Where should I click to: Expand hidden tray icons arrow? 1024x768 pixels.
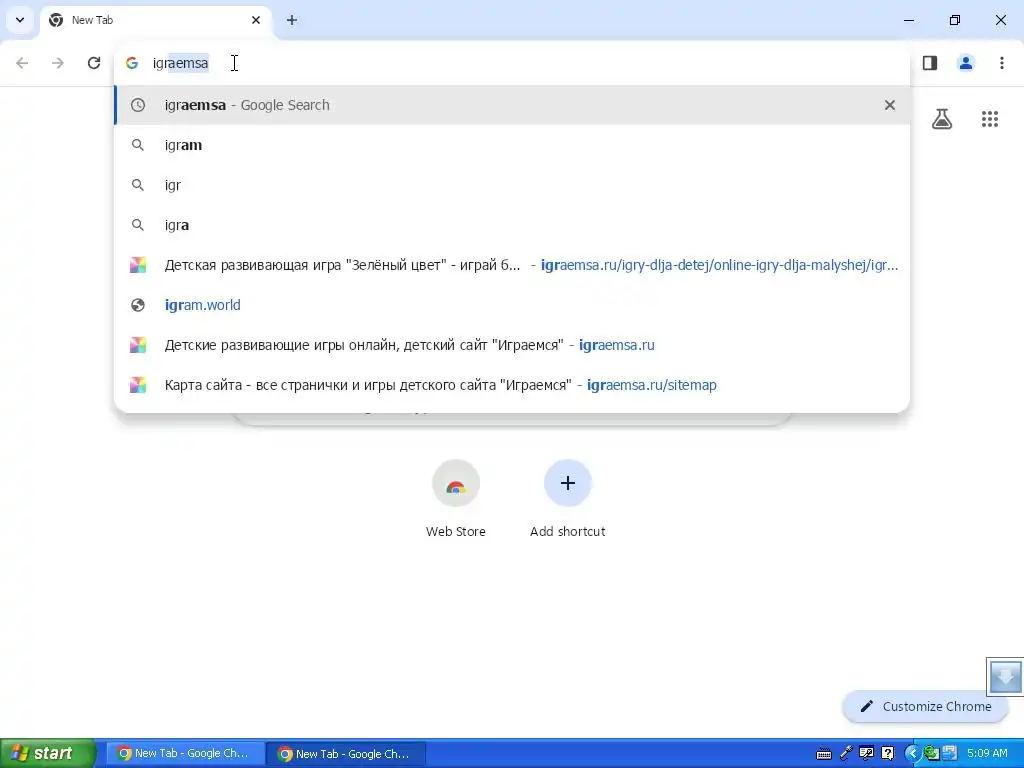coord(912,753)
